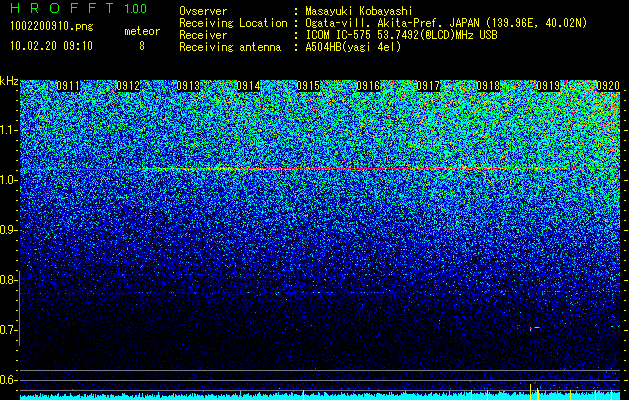Click the 0.9 kHz axis label
The image size is (629, 400).
[x=8, y=230]
